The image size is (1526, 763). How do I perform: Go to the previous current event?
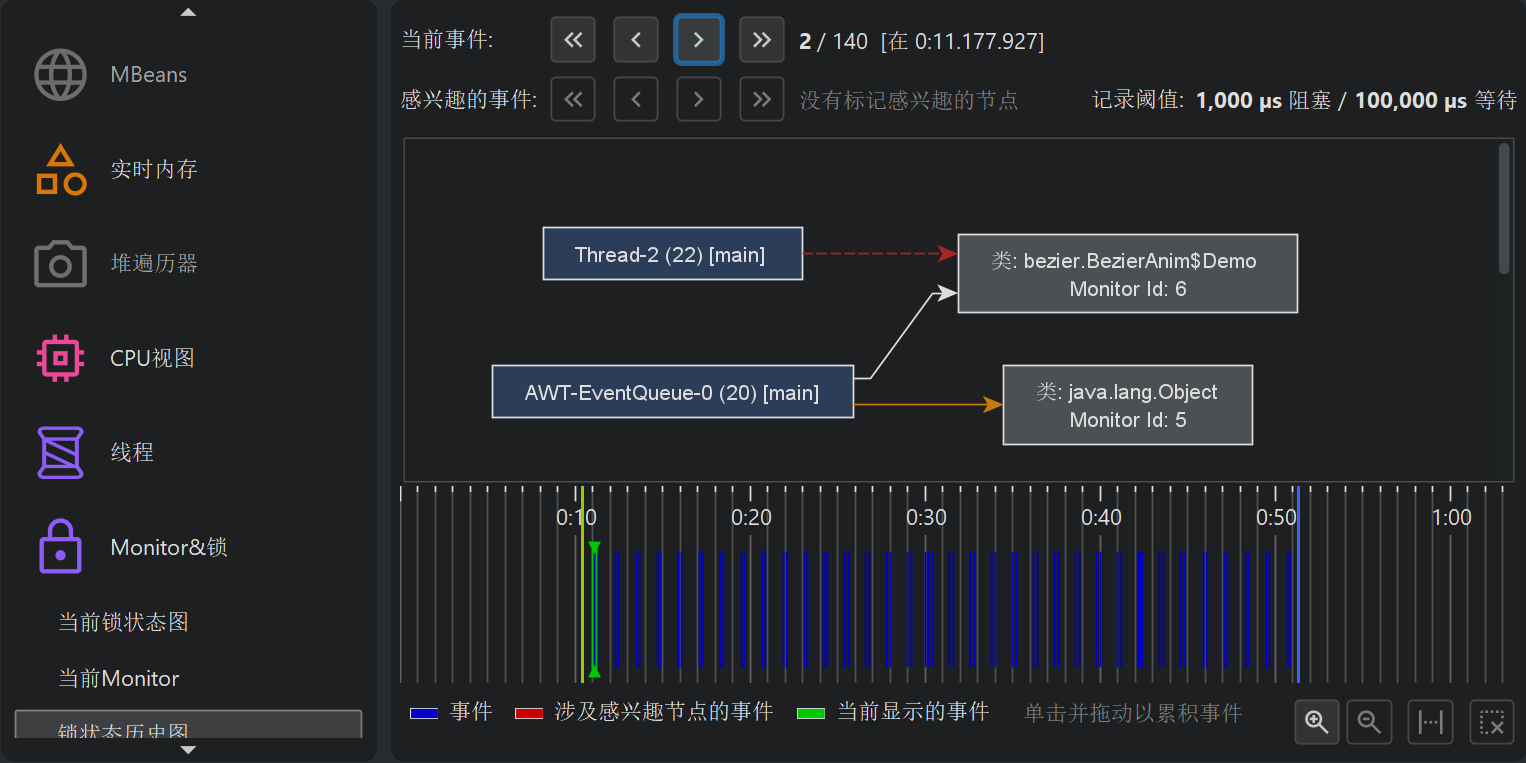[x=636, y=40]
